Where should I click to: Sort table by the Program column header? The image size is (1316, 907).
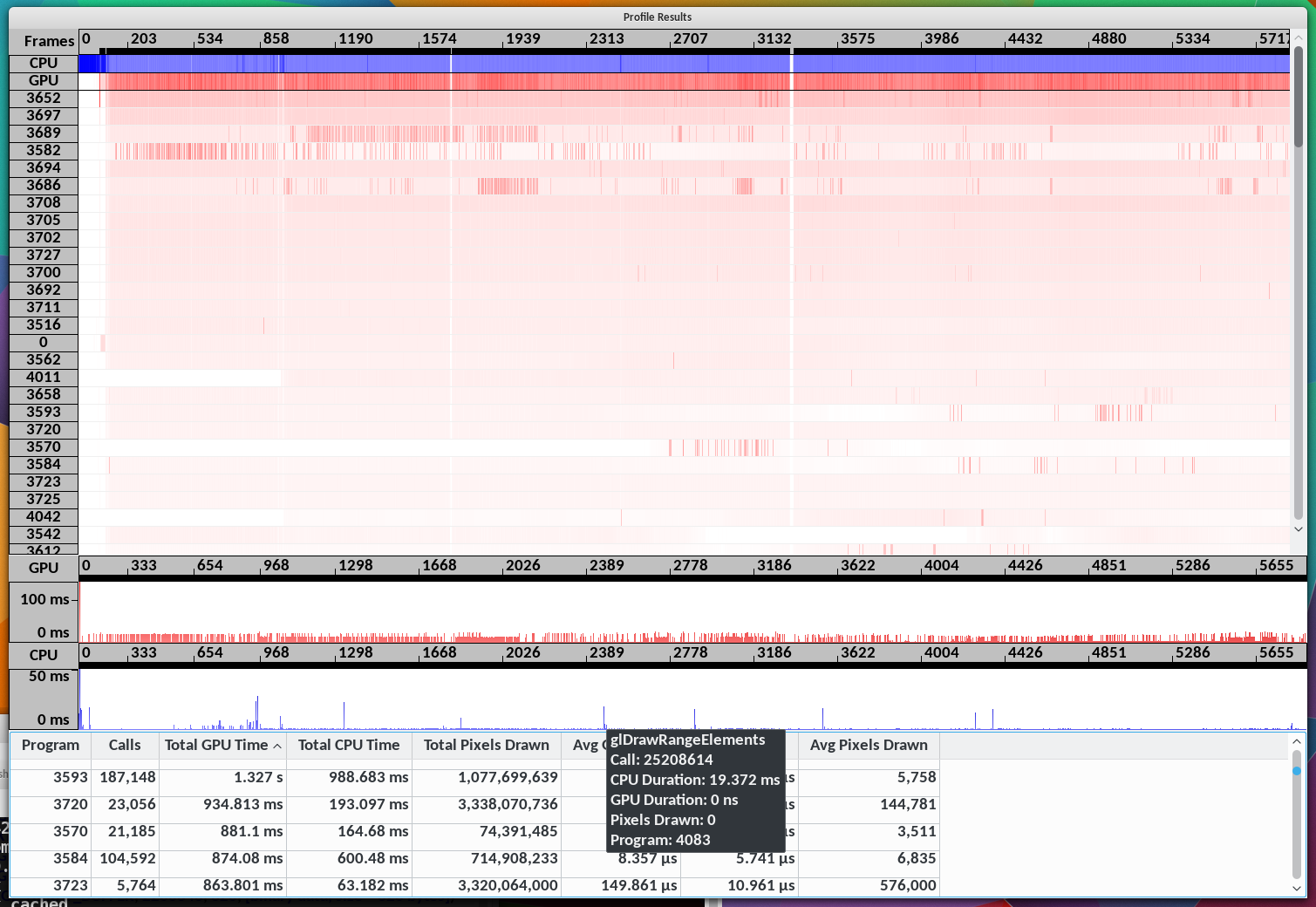[x=50, y=745]
